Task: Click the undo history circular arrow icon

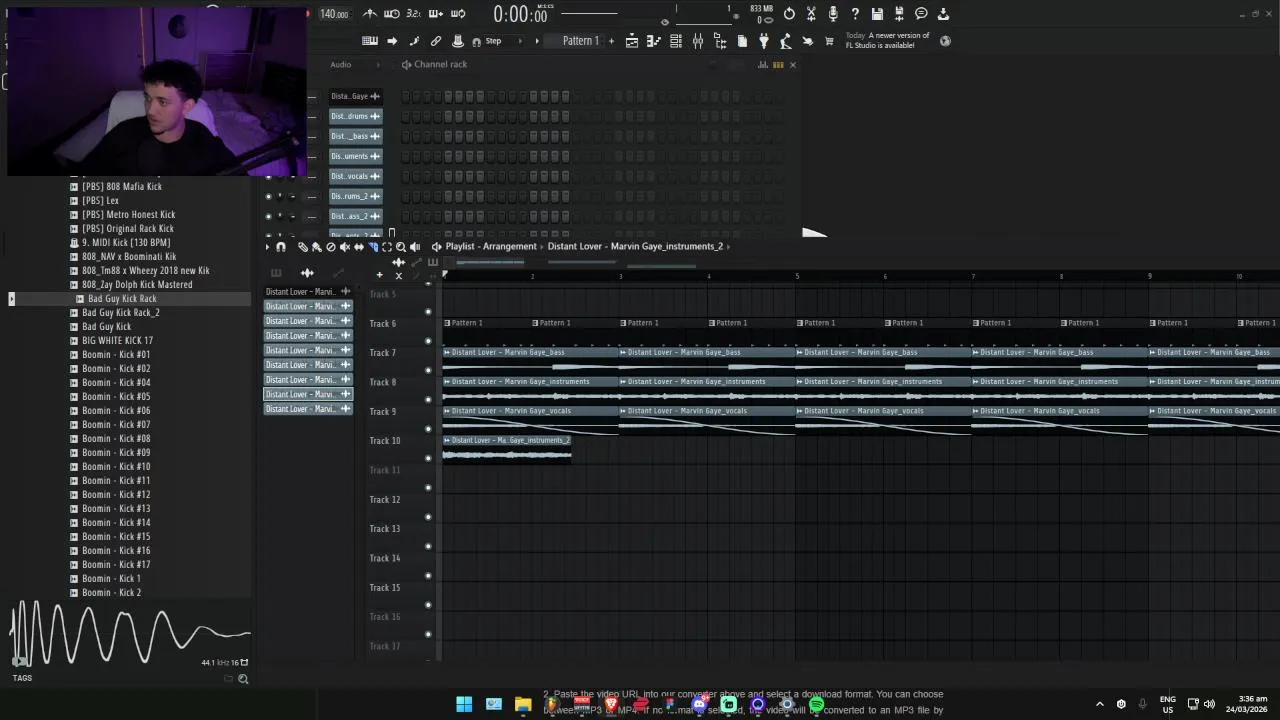Action: (789, 14)
